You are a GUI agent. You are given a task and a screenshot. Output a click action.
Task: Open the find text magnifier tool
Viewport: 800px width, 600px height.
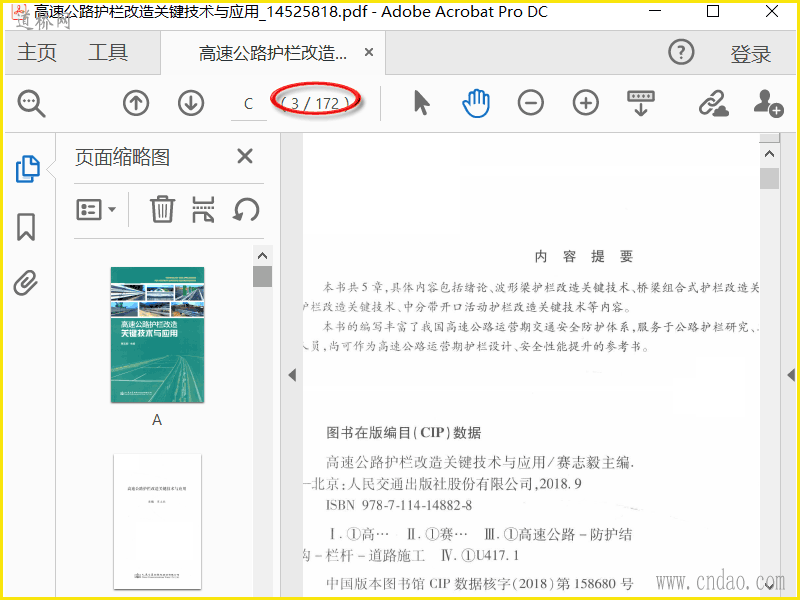[x=32, y=104]
